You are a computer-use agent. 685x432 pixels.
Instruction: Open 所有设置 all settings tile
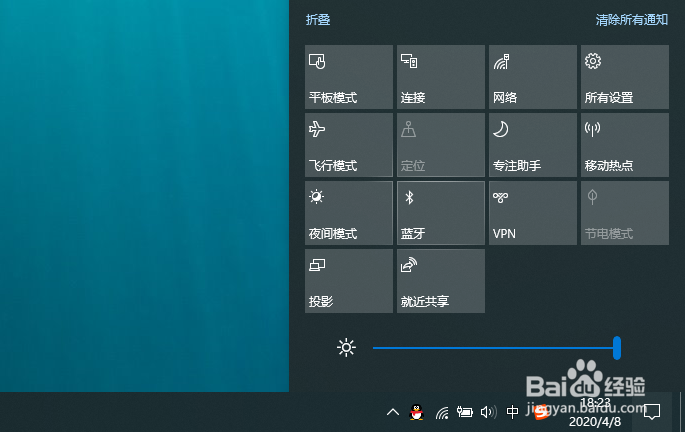[625, 77]
